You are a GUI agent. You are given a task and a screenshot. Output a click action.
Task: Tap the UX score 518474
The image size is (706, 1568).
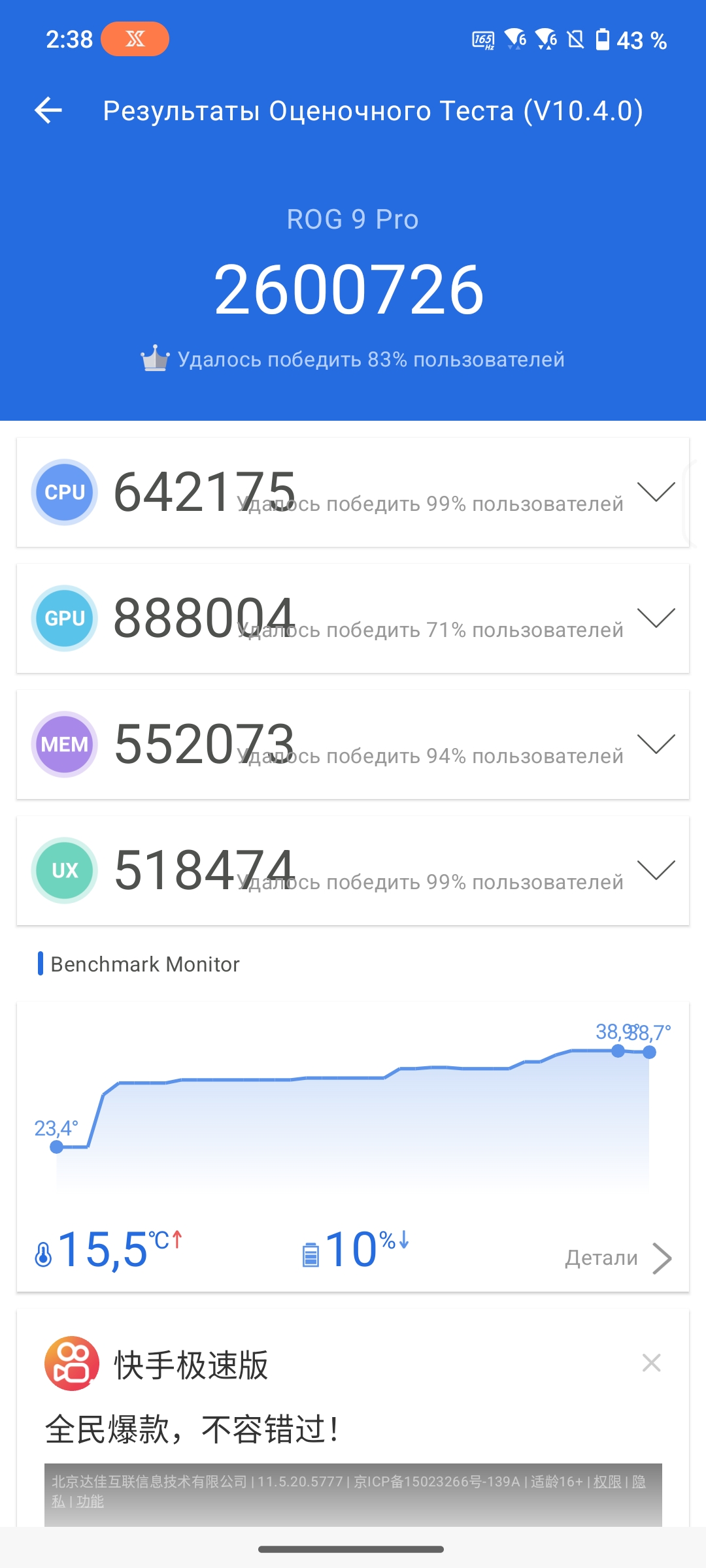pyautogui.click(x=205, y=870)
